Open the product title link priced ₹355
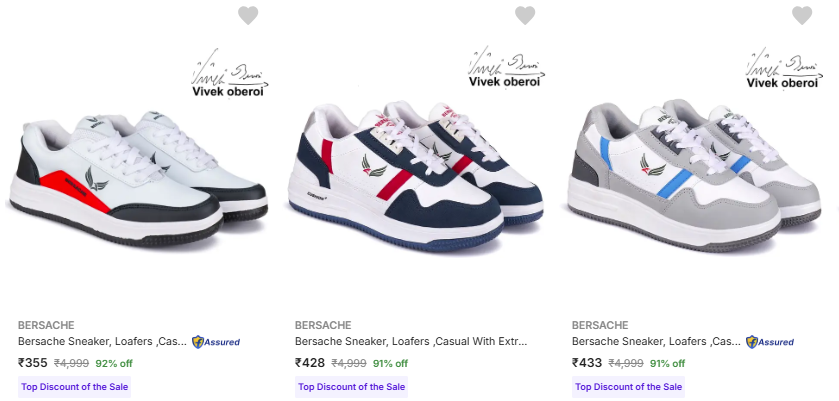839x401 pixels. [102, 342]
